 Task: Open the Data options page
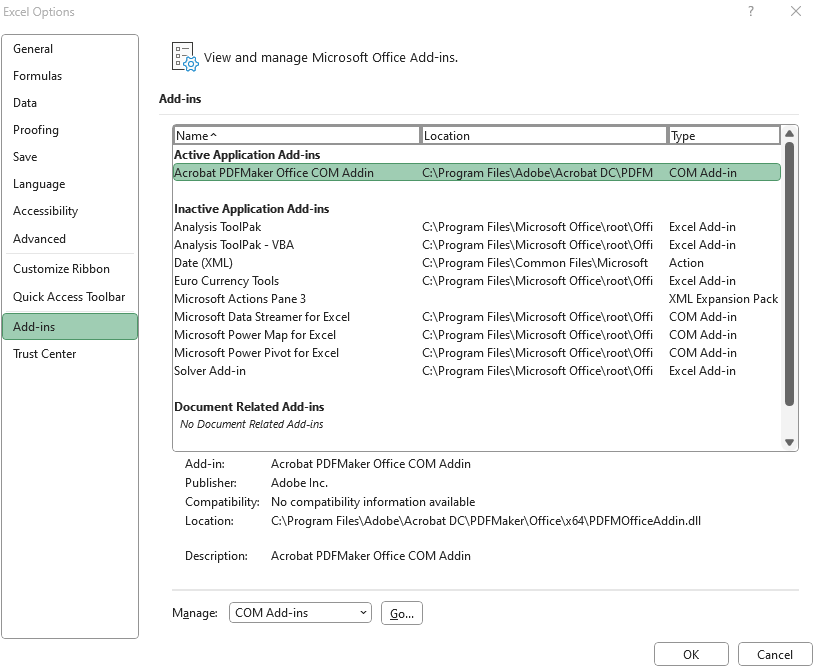tap(70, 103)
